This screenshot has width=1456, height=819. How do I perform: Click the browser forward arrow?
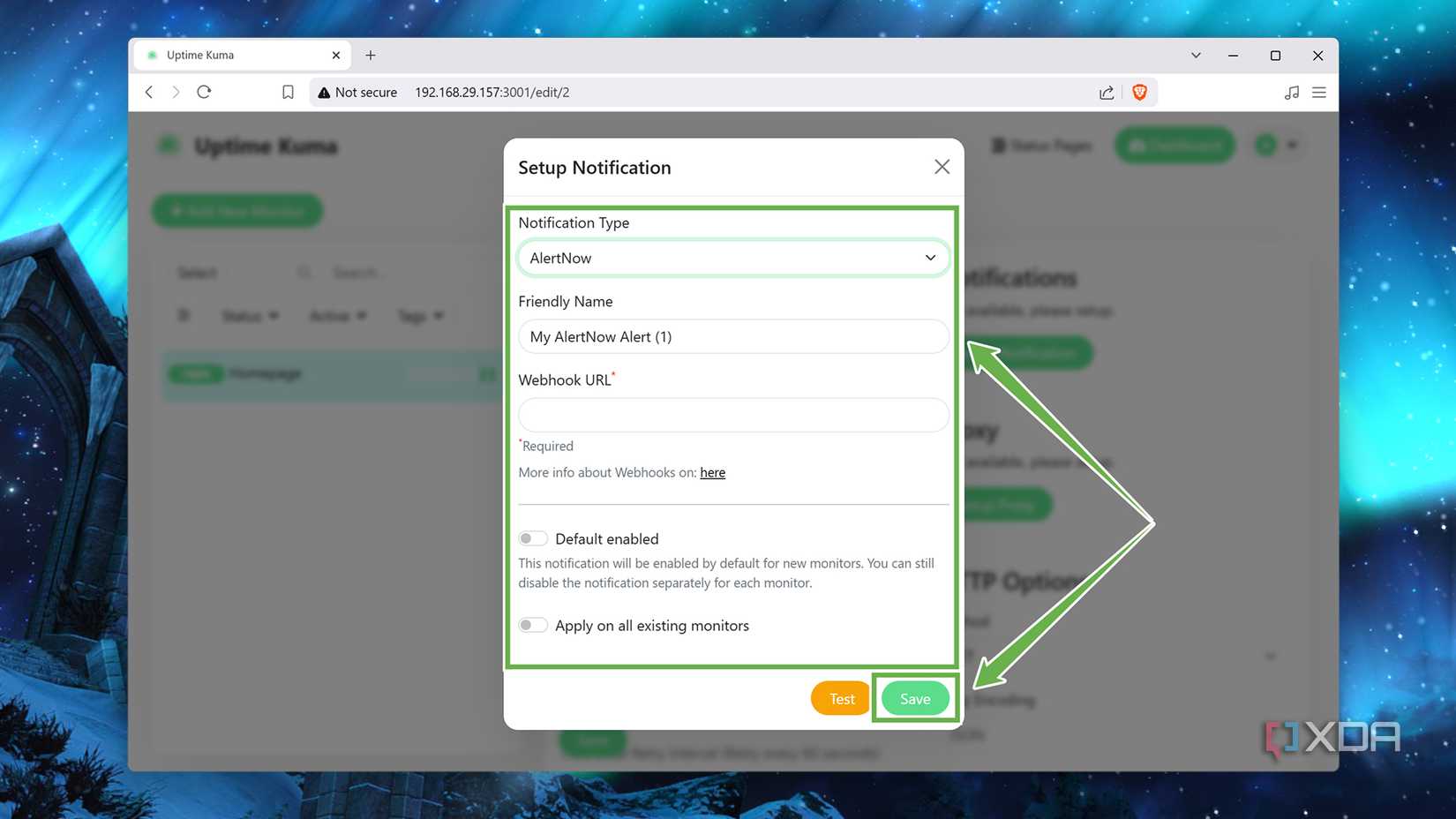pos(176,92)
